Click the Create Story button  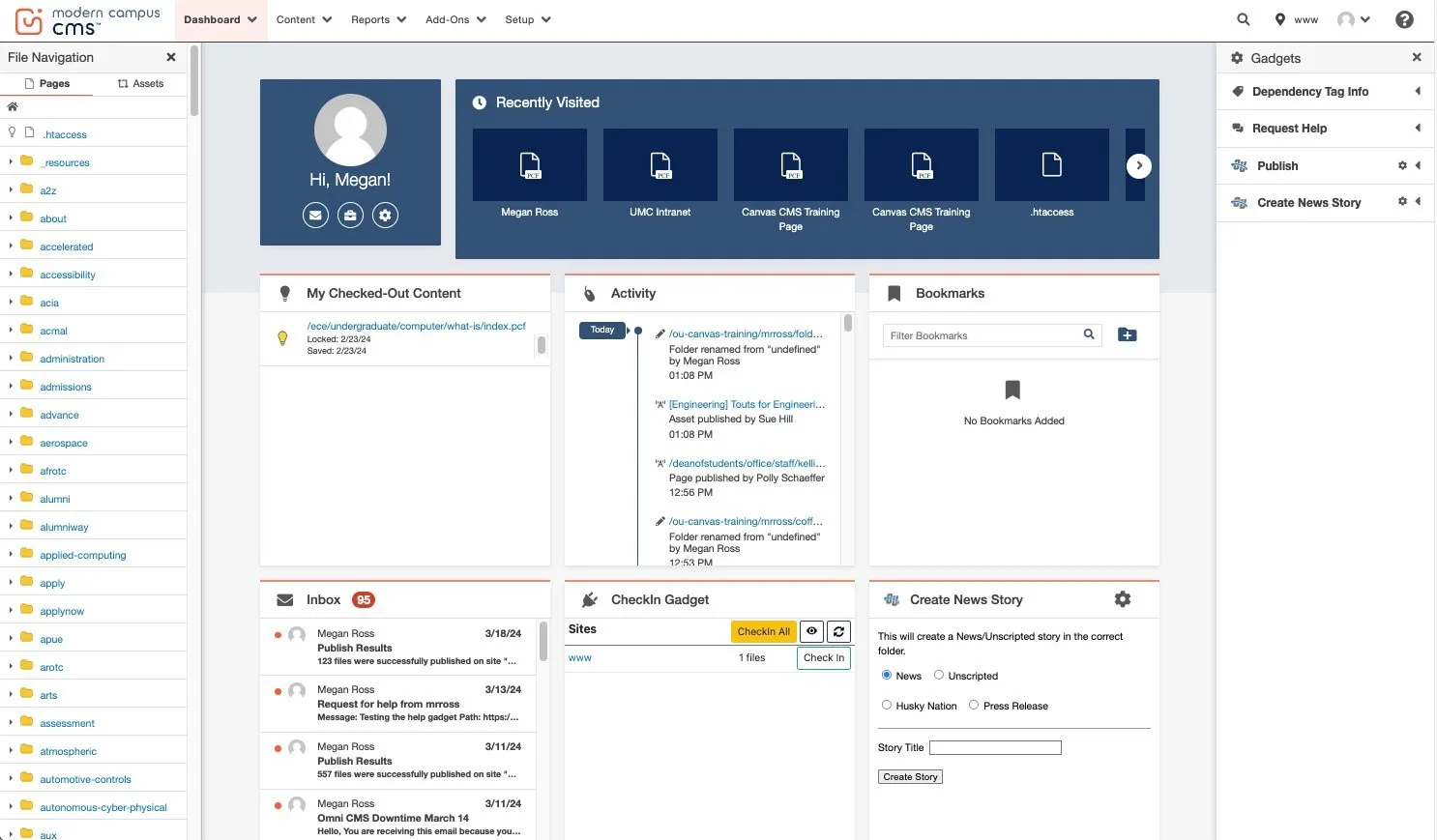(x=909, y=776)
